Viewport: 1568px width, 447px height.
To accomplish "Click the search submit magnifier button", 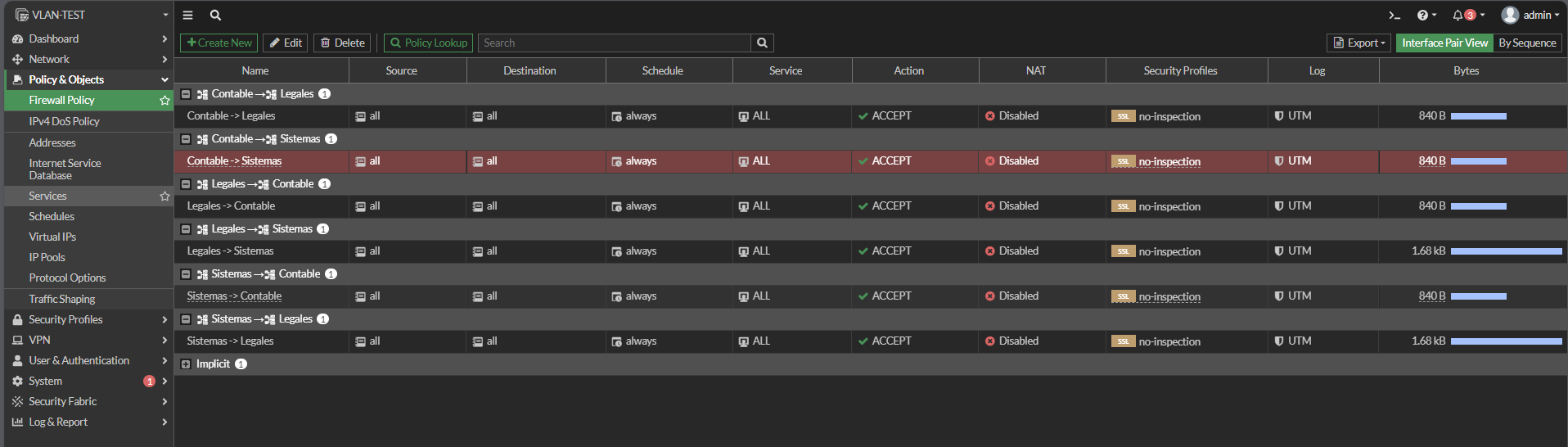I will coord(762,43).
